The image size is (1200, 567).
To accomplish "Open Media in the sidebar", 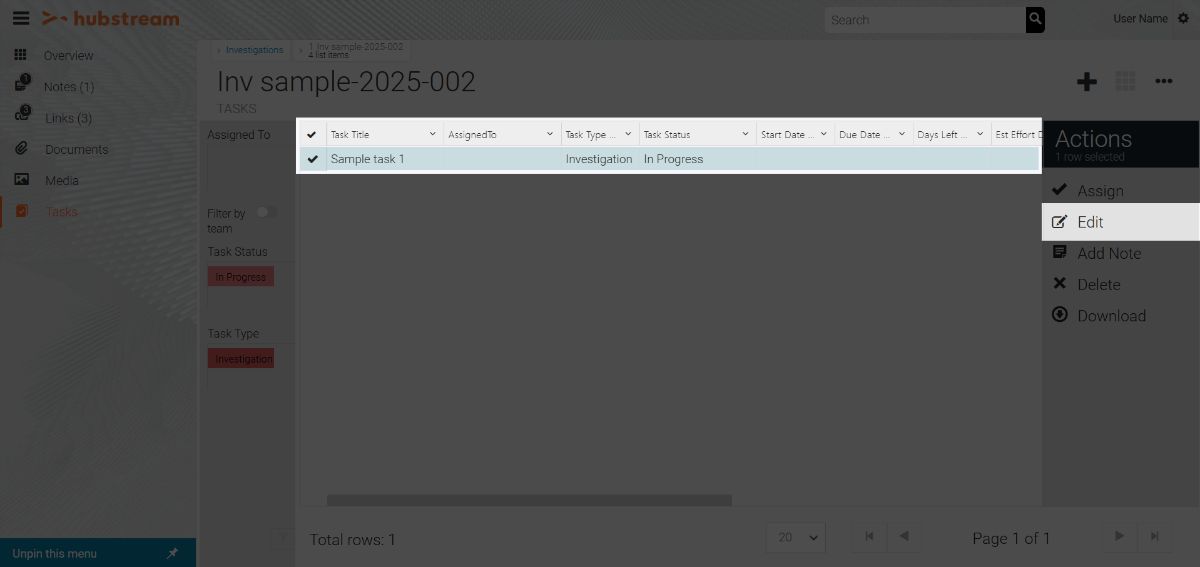I will point(61,180).
